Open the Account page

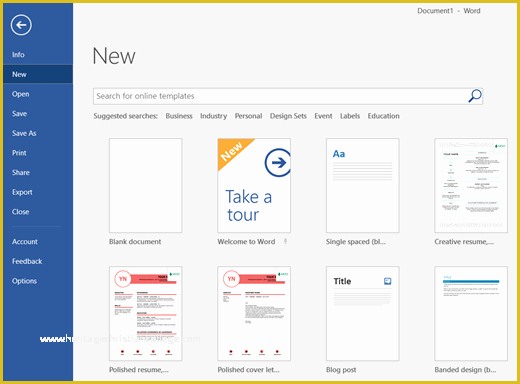[x=25, y=242]
